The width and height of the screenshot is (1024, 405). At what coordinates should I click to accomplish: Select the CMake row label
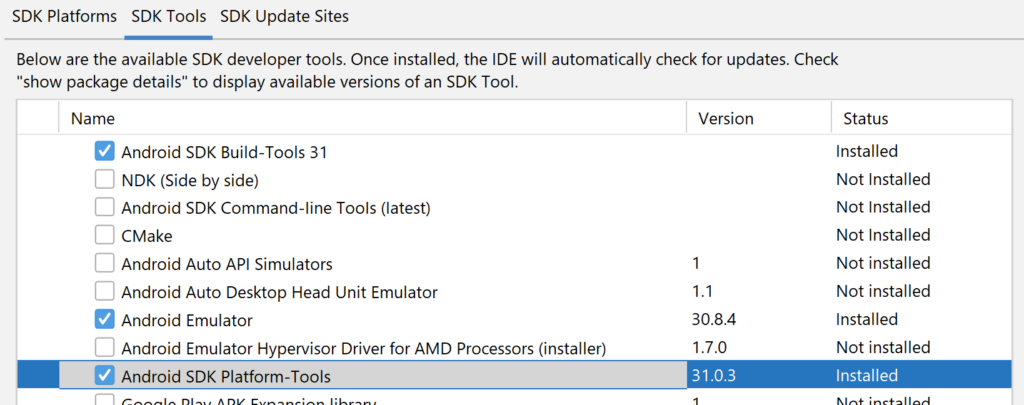(147, 236)
